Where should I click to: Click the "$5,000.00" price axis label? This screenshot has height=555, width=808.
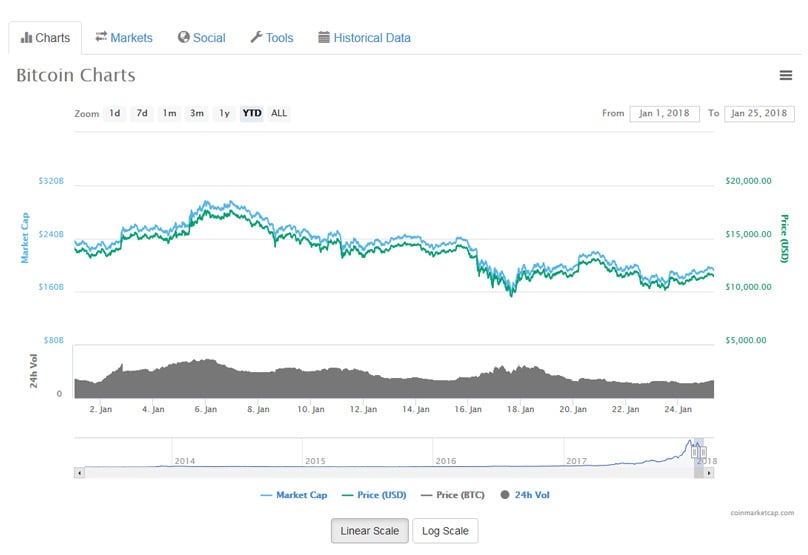coord(746,340)
